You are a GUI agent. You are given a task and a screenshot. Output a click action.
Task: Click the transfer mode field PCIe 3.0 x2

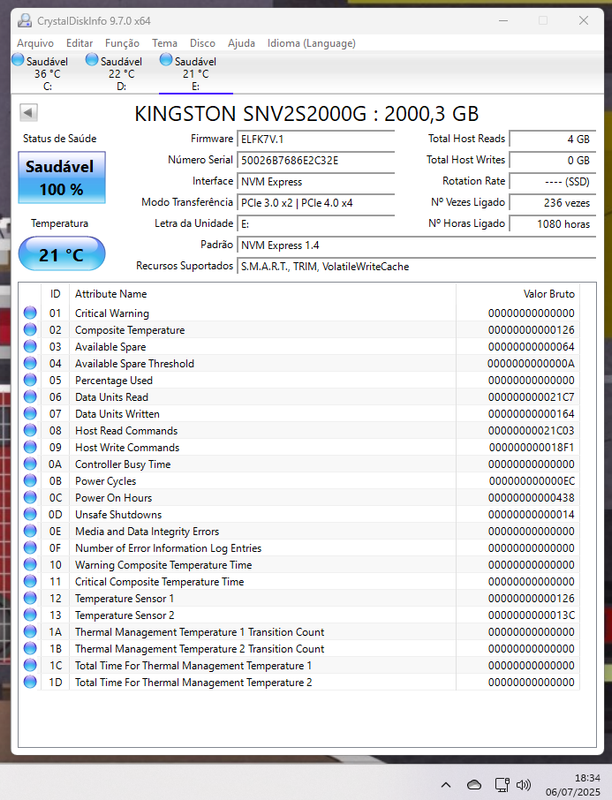(316, 203)
